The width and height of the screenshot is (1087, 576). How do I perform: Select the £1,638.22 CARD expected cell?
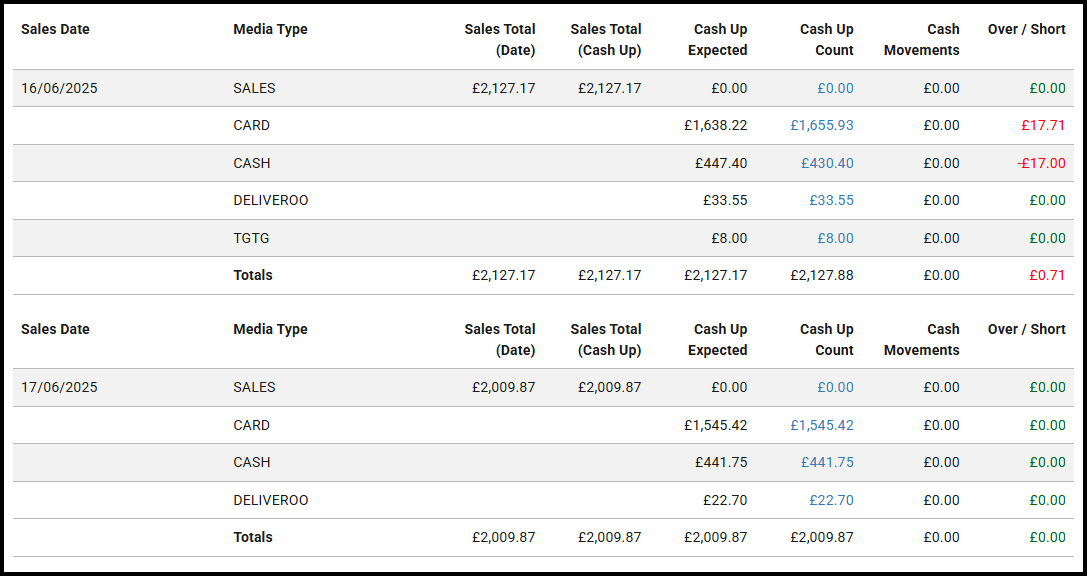[x=715, y=125]
